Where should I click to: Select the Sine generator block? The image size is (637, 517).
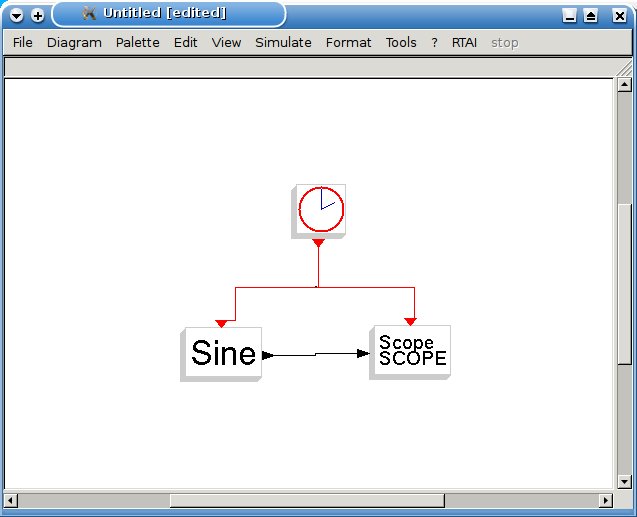(223, 353)
